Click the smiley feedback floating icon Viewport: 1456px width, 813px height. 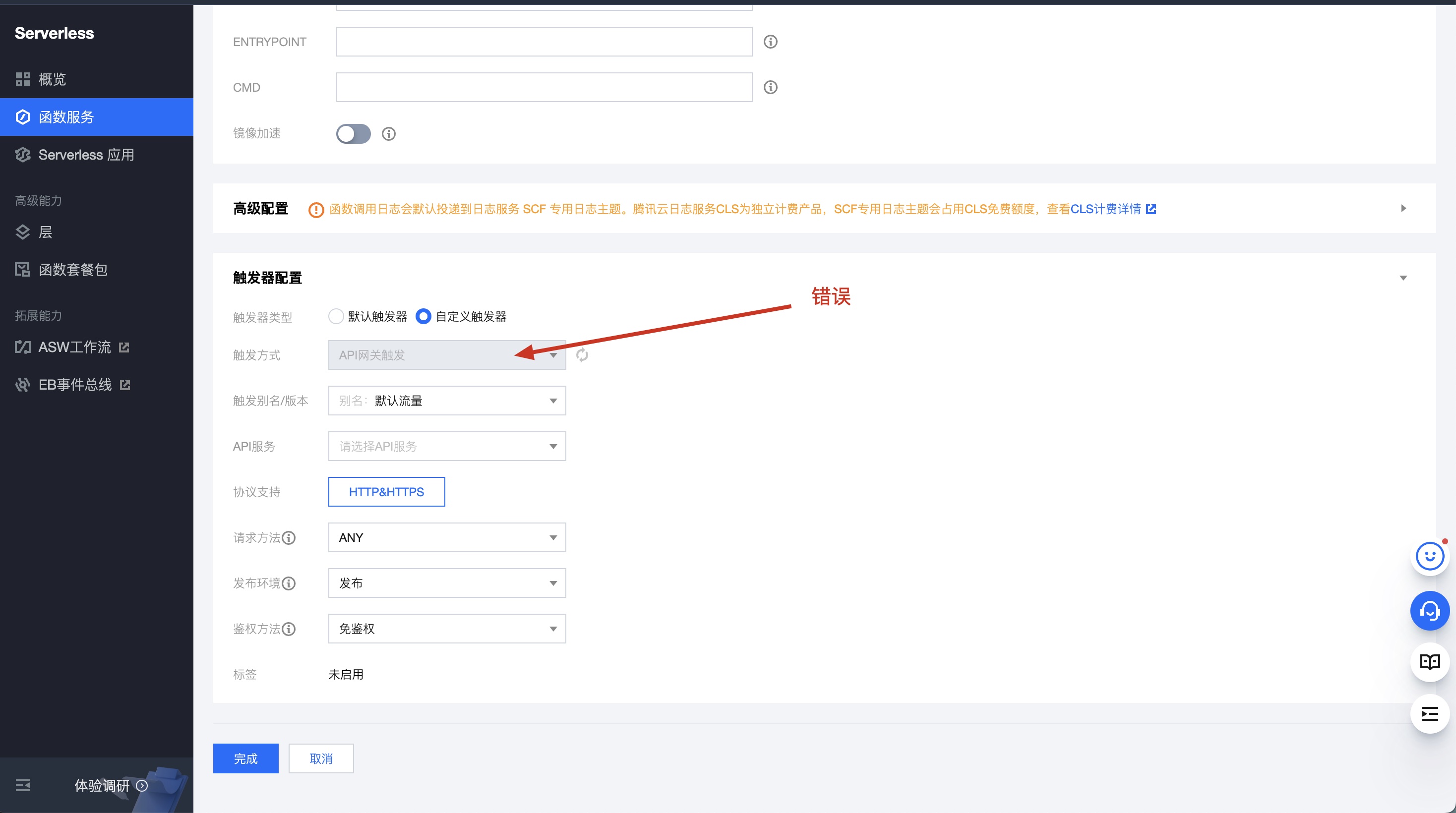coord(1429,557)
